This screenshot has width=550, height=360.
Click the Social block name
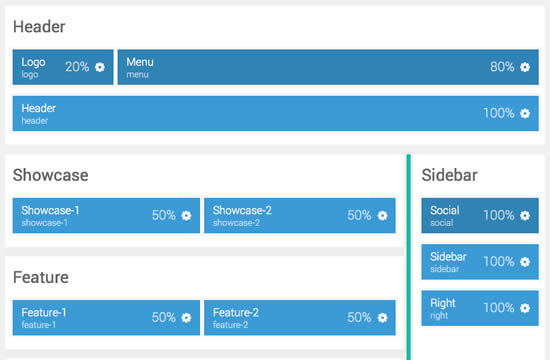tap(444, 210)
